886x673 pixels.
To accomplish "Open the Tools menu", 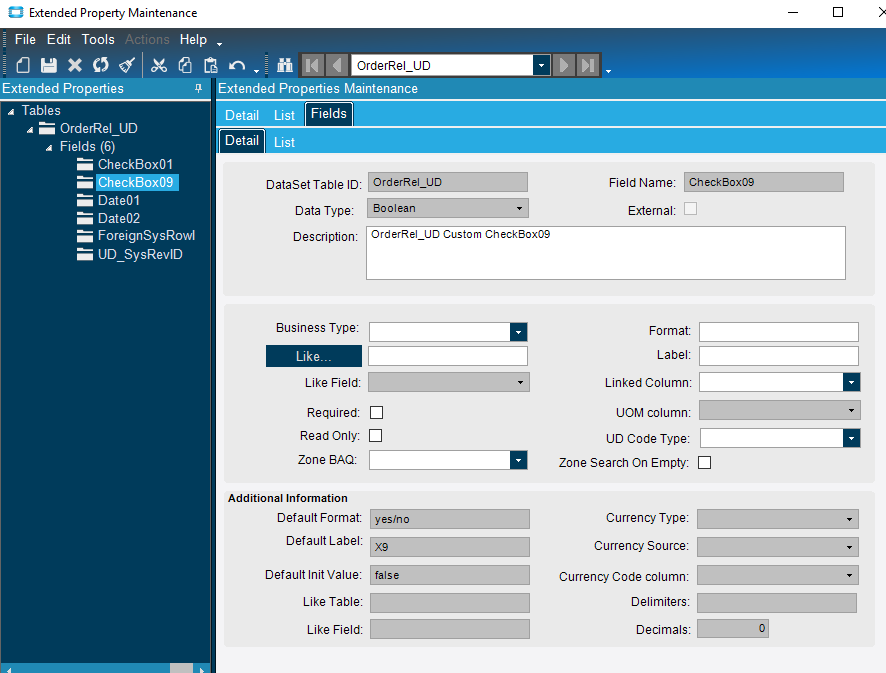I will pos(98,40).
